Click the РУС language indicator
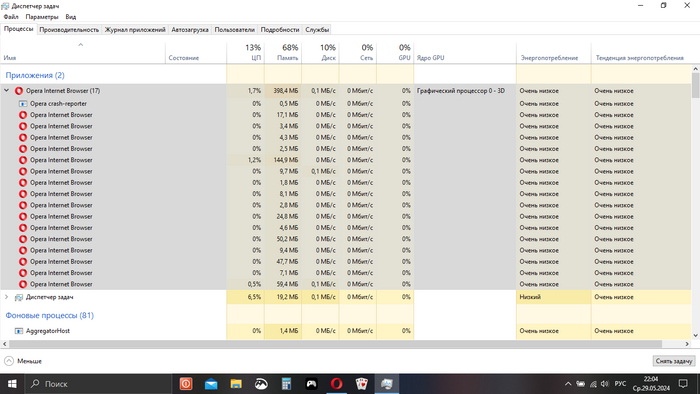 tap(620, 384)
